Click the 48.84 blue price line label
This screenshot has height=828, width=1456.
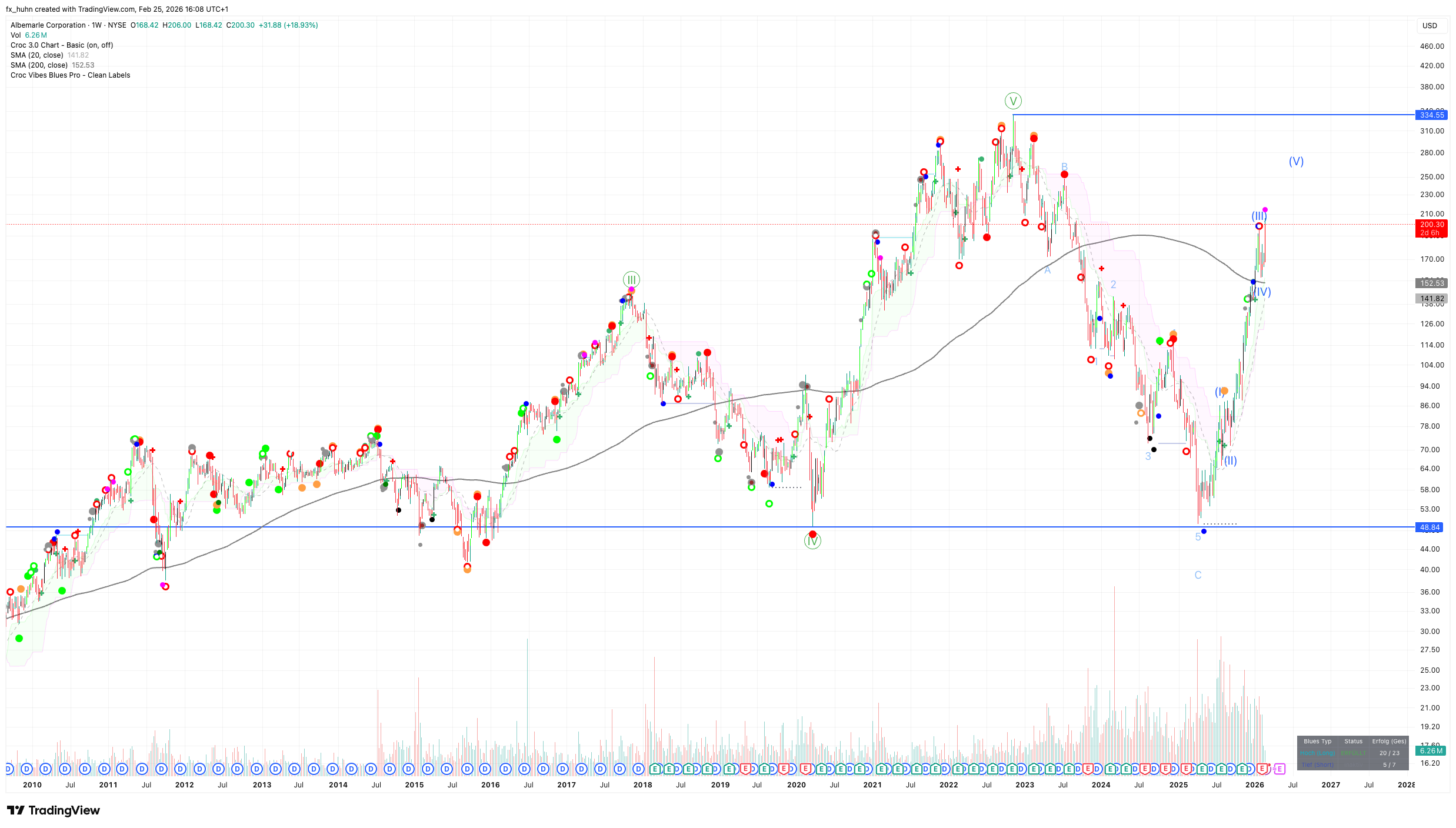[x=1430, y=527]
